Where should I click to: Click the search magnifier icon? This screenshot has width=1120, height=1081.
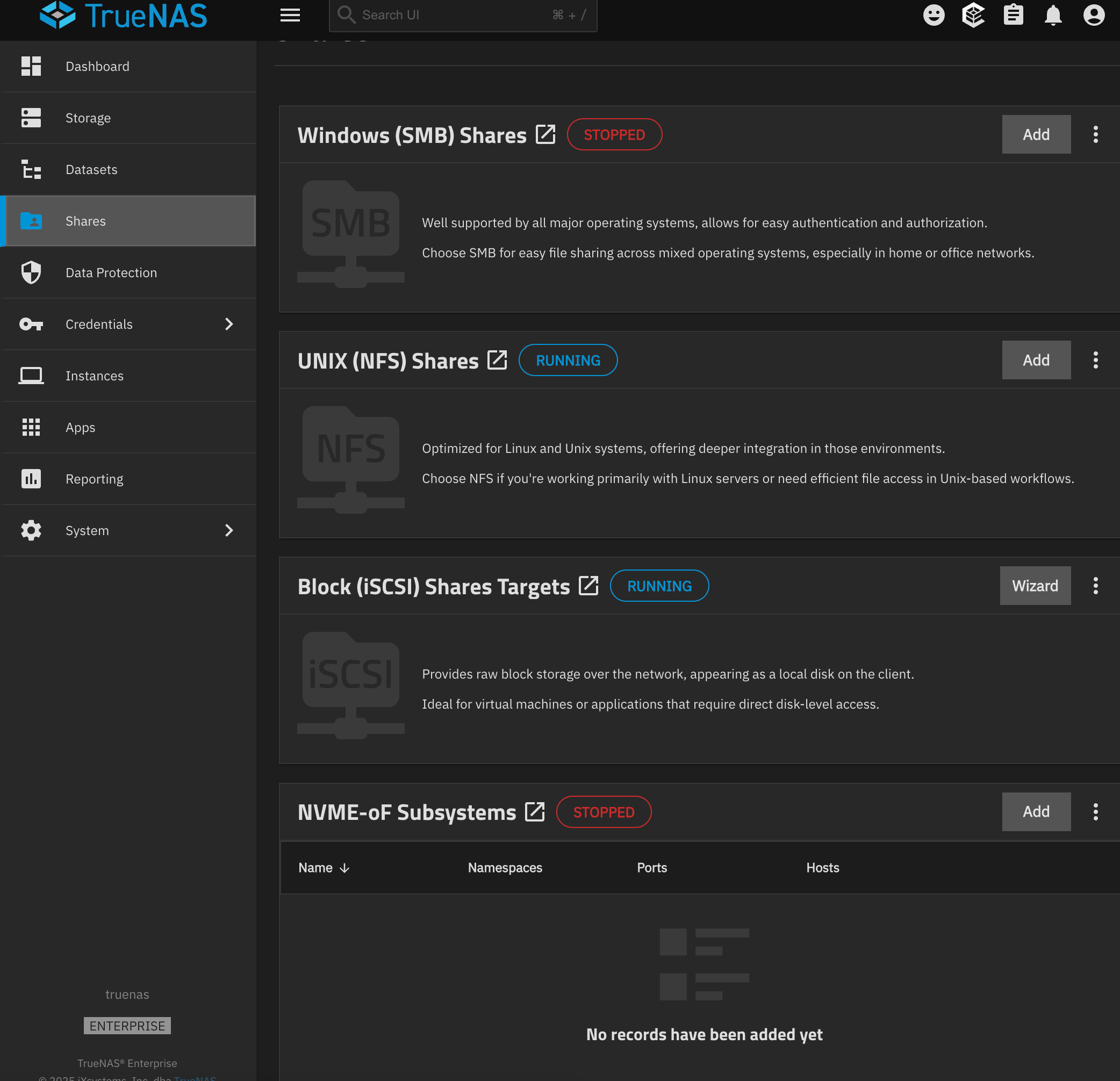pos(346,15)
